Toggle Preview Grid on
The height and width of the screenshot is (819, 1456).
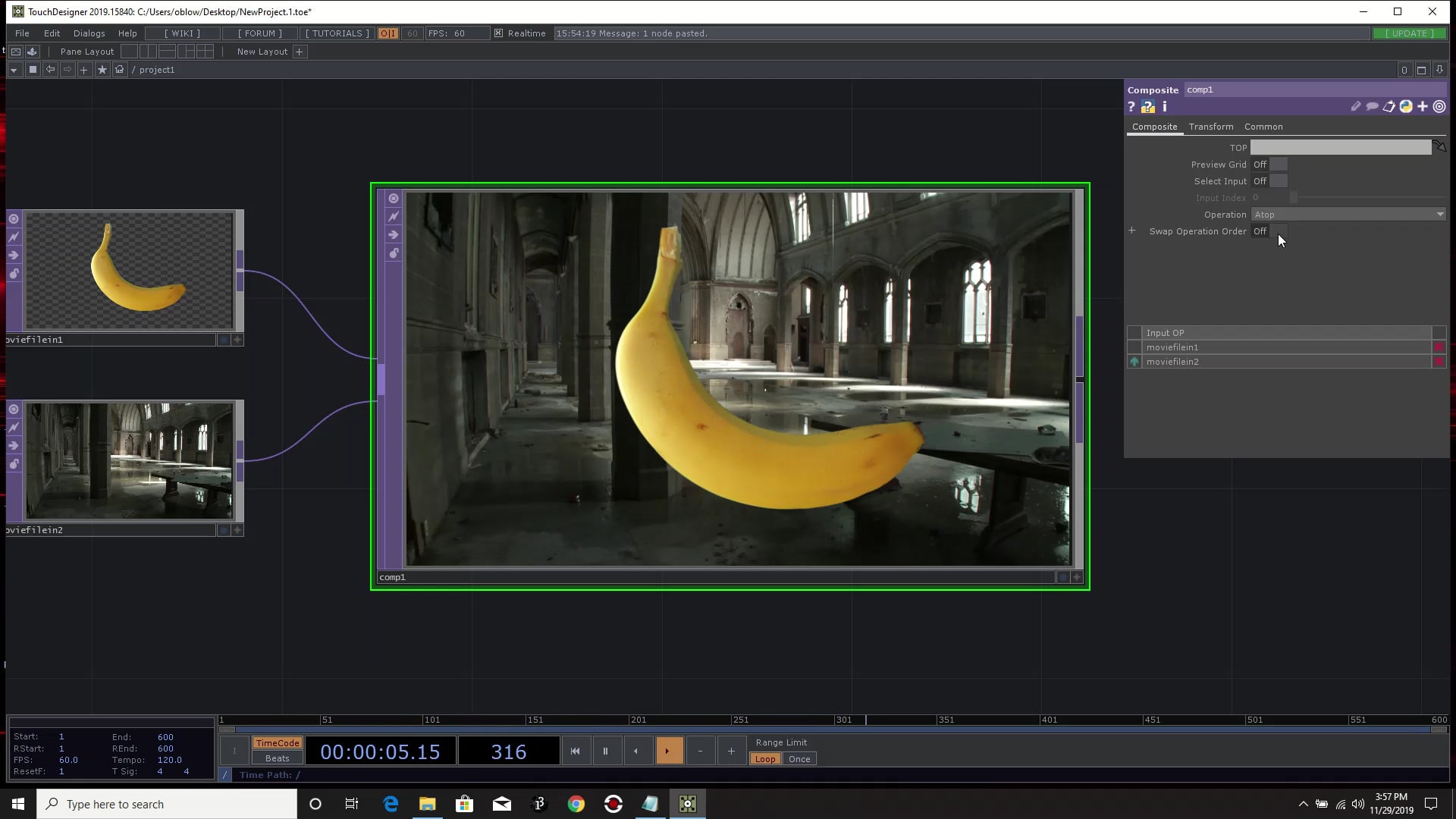(x=1279, y=165)
